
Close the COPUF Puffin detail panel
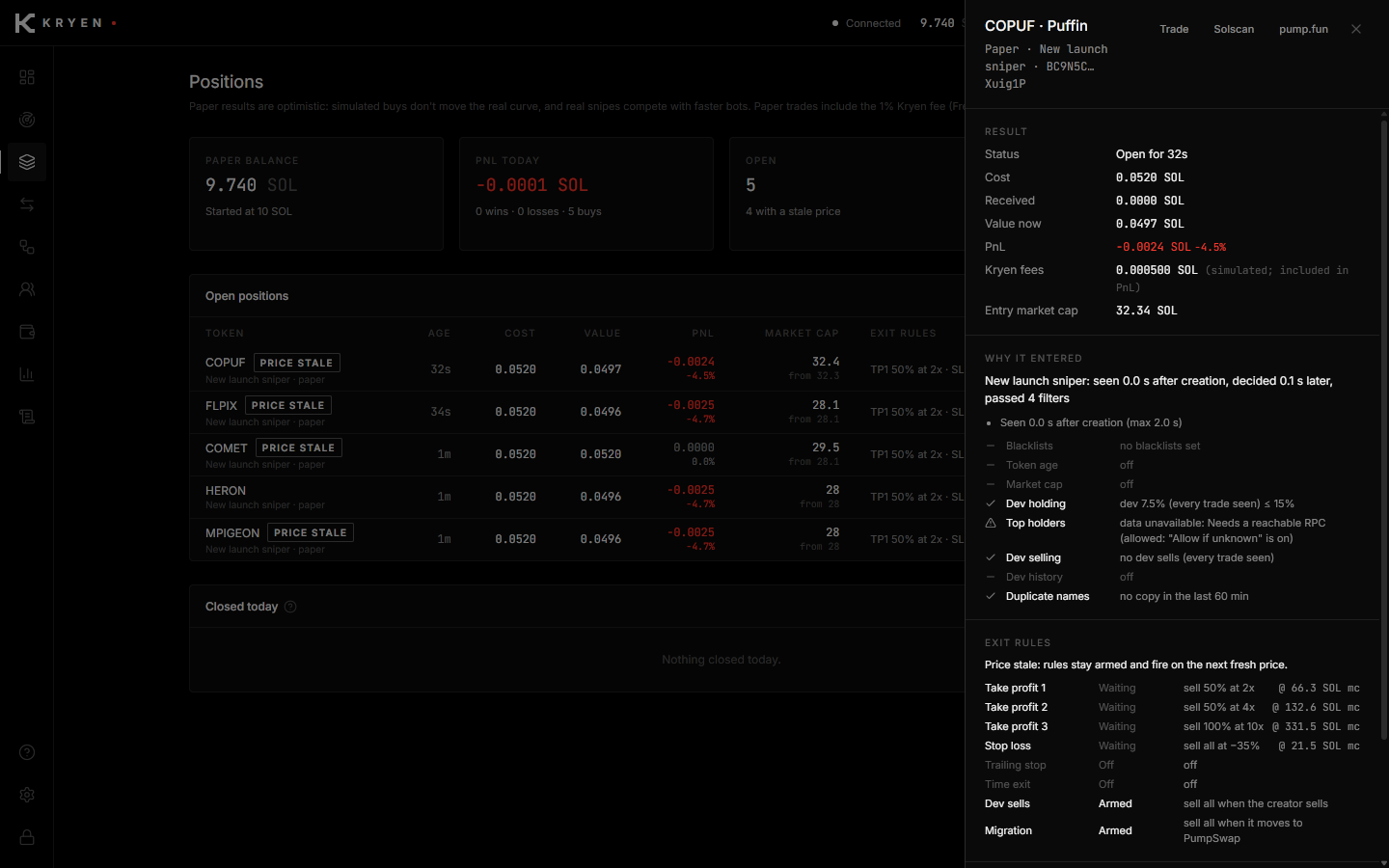click(x=1356, y=29)
